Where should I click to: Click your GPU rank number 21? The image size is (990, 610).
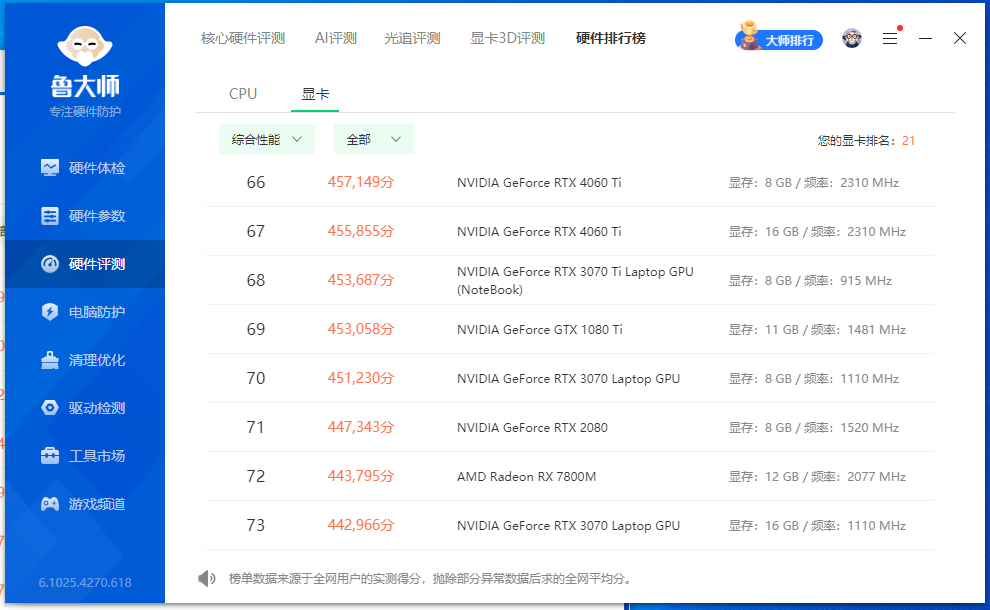[x=908, y=141]
